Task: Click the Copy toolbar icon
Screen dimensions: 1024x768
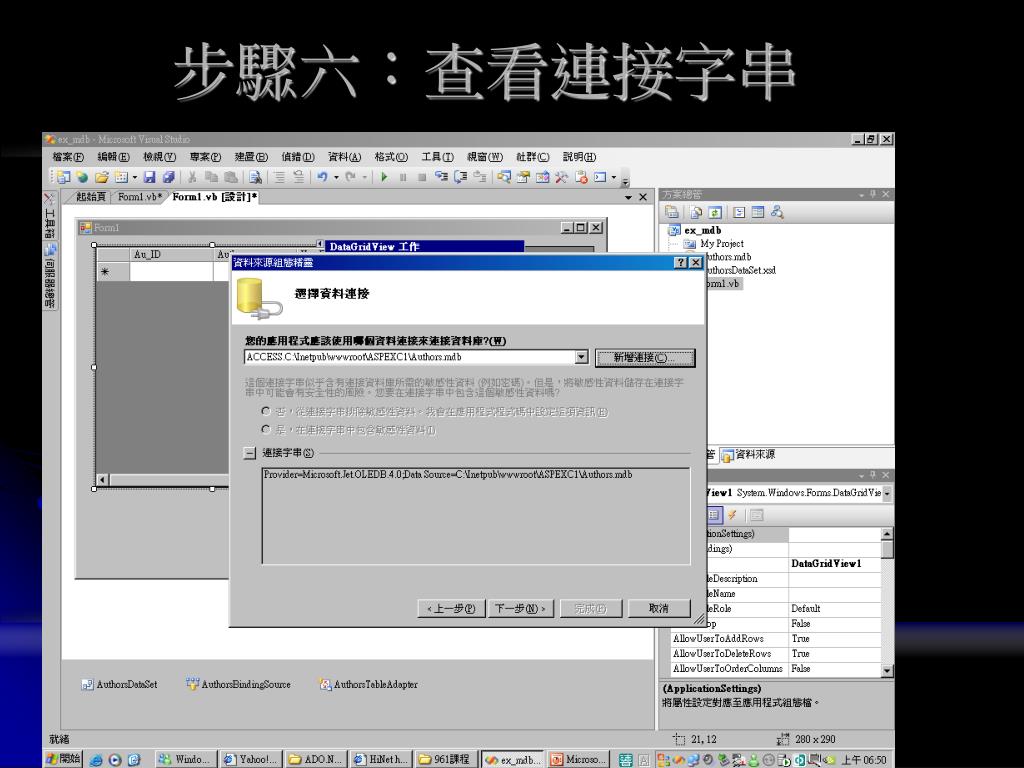Action: tap(212, 177)
